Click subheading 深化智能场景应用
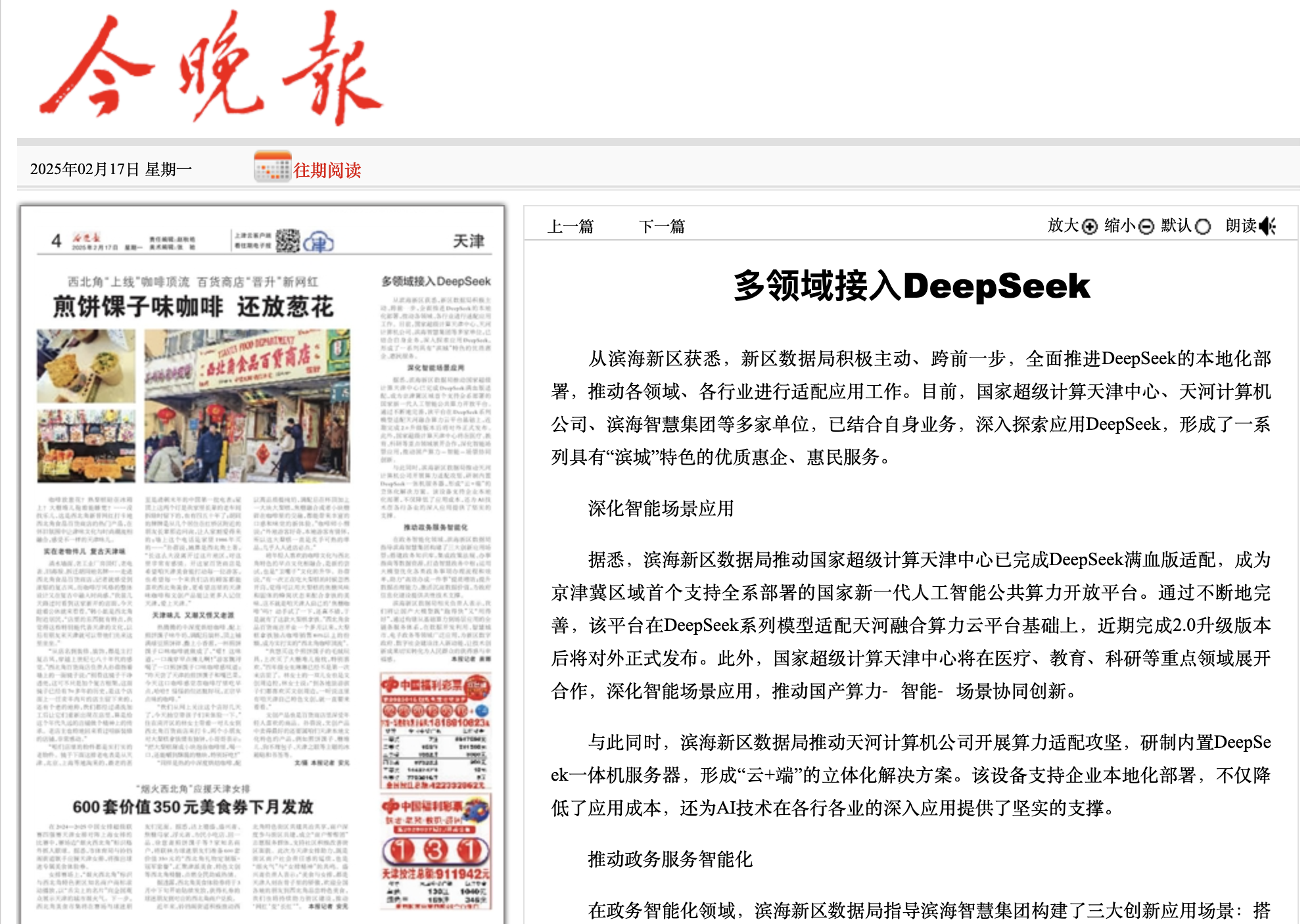Viewport: 1312px width, 924px height. (x=661, y=509)
